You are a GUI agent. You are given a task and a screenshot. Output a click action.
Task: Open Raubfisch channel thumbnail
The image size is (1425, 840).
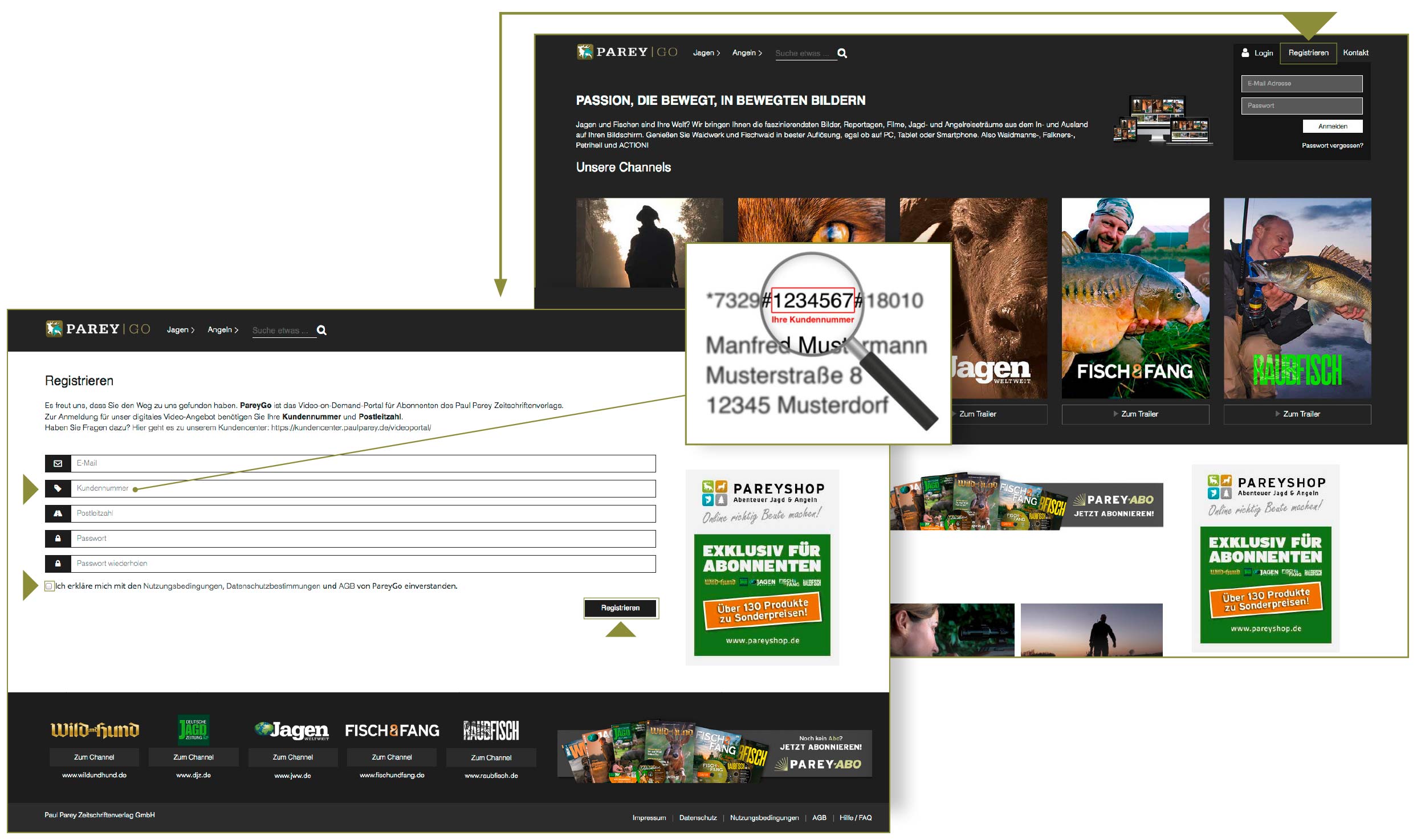pyautogui.click(x=1297, y=298)
